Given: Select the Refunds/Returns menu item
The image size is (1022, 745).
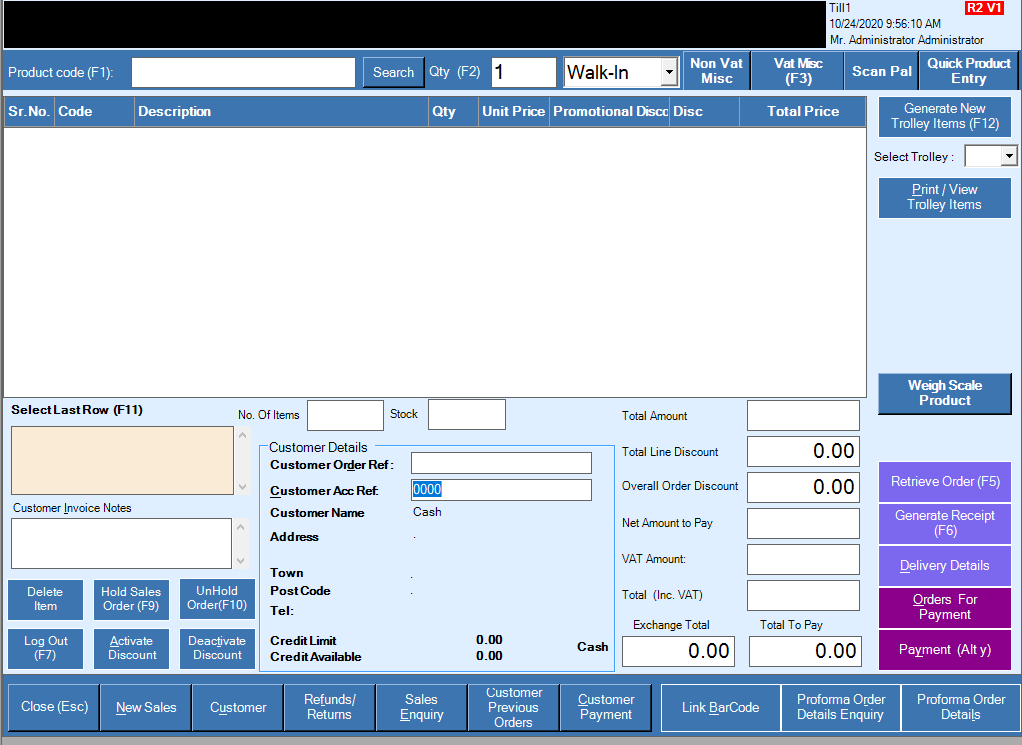Looking at the screenshot, I should click(x=329, y=707).
